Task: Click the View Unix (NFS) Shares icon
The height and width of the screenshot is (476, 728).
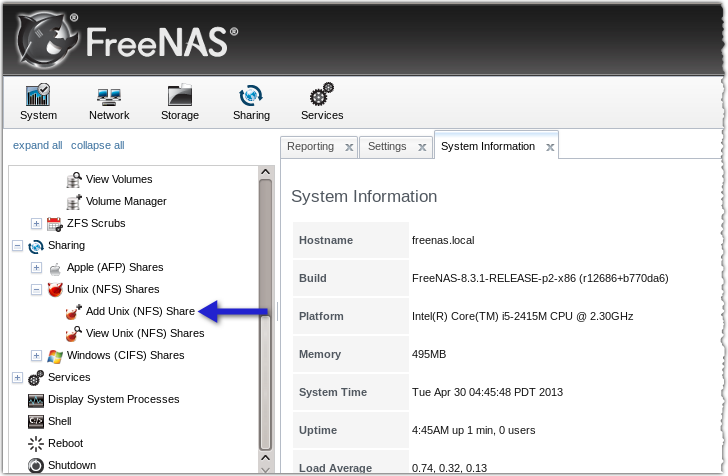Action: [74, 334]
